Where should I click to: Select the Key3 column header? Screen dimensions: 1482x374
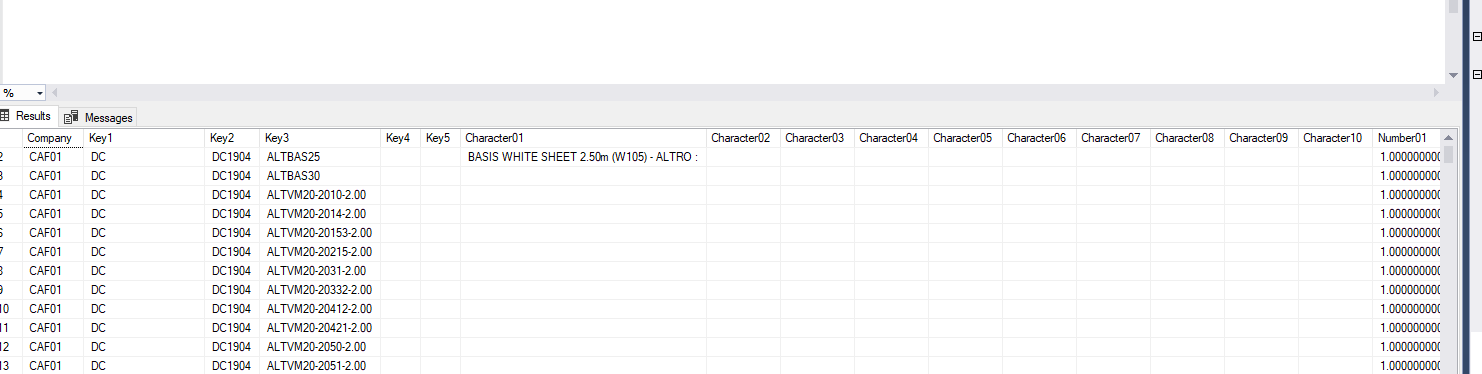point(320,138)
